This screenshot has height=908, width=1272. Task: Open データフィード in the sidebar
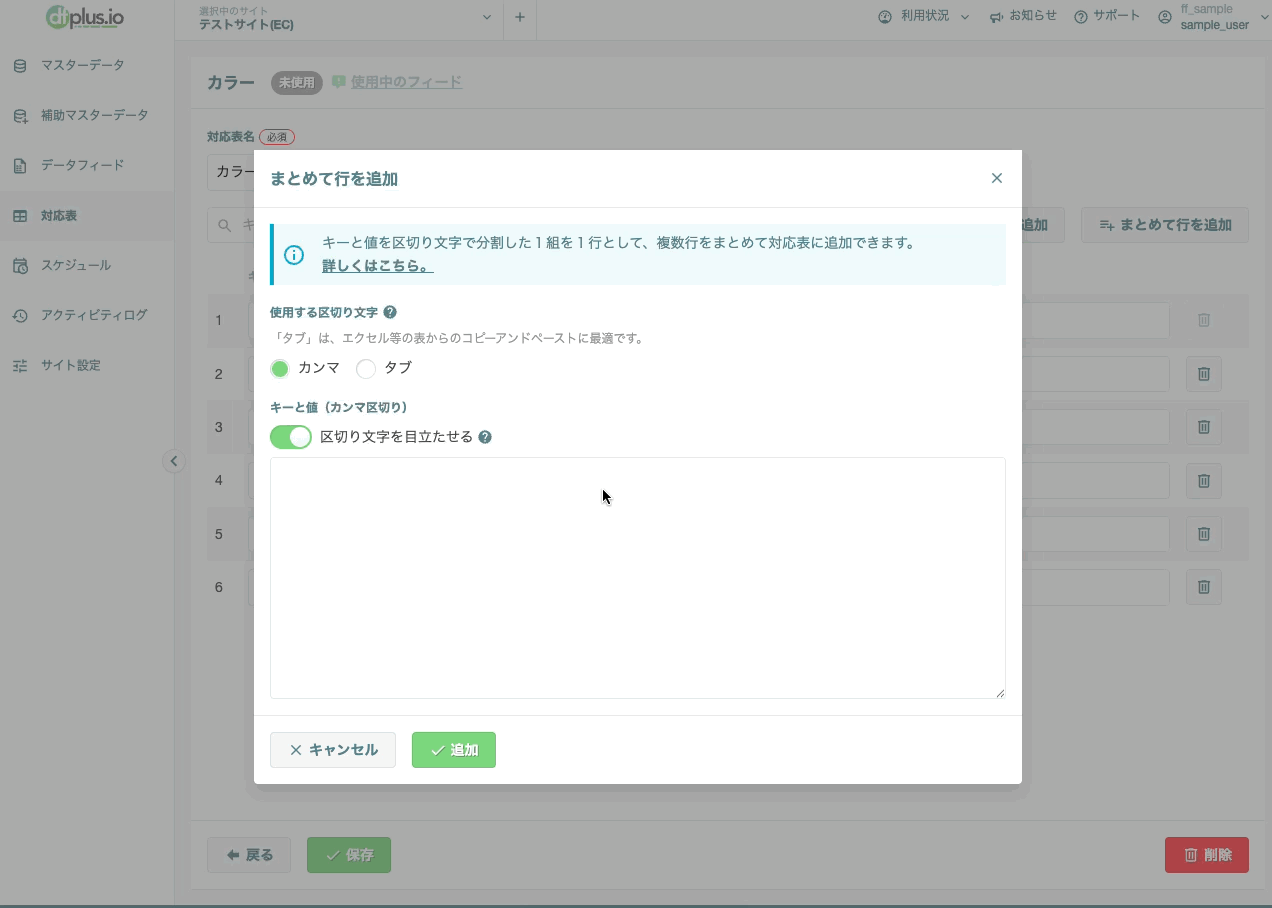[87, 165]
